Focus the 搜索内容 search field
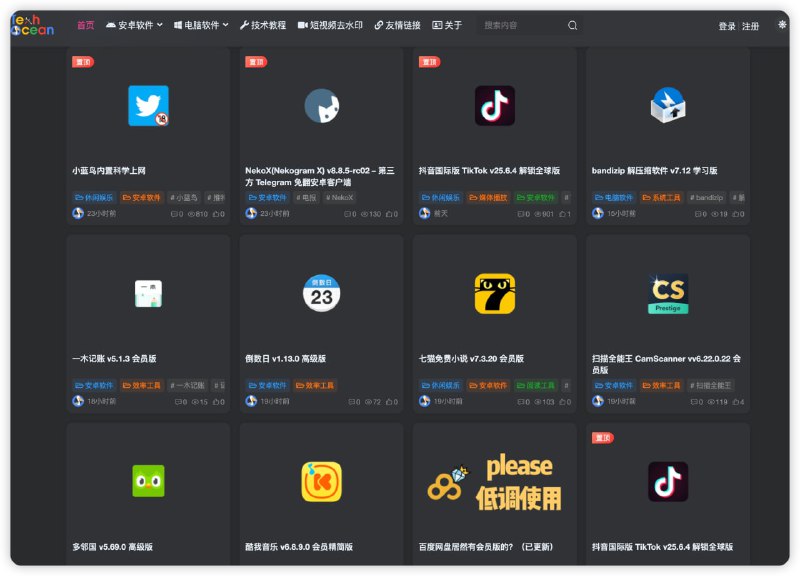This screenshot has height=576, width=800. pyautogui.click(x=520, y=25)
